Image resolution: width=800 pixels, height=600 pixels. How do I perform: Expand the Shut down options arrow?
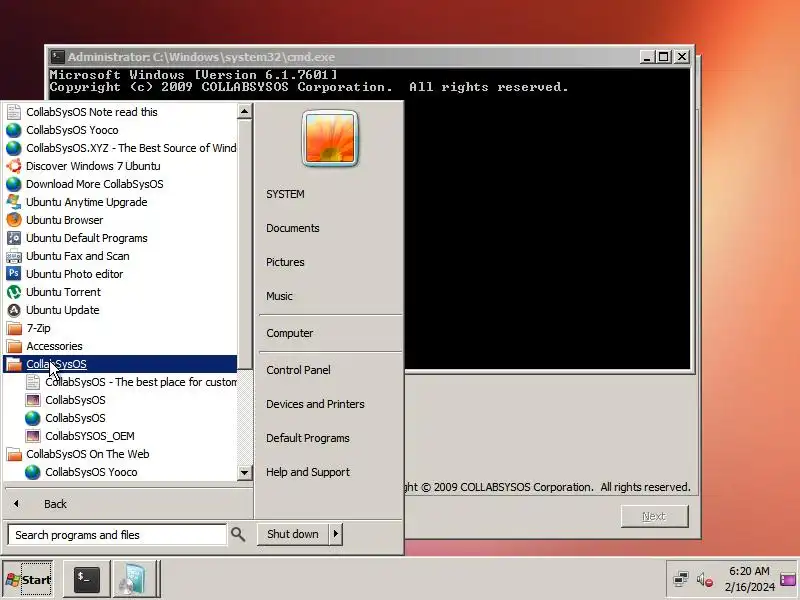point(335,534)
